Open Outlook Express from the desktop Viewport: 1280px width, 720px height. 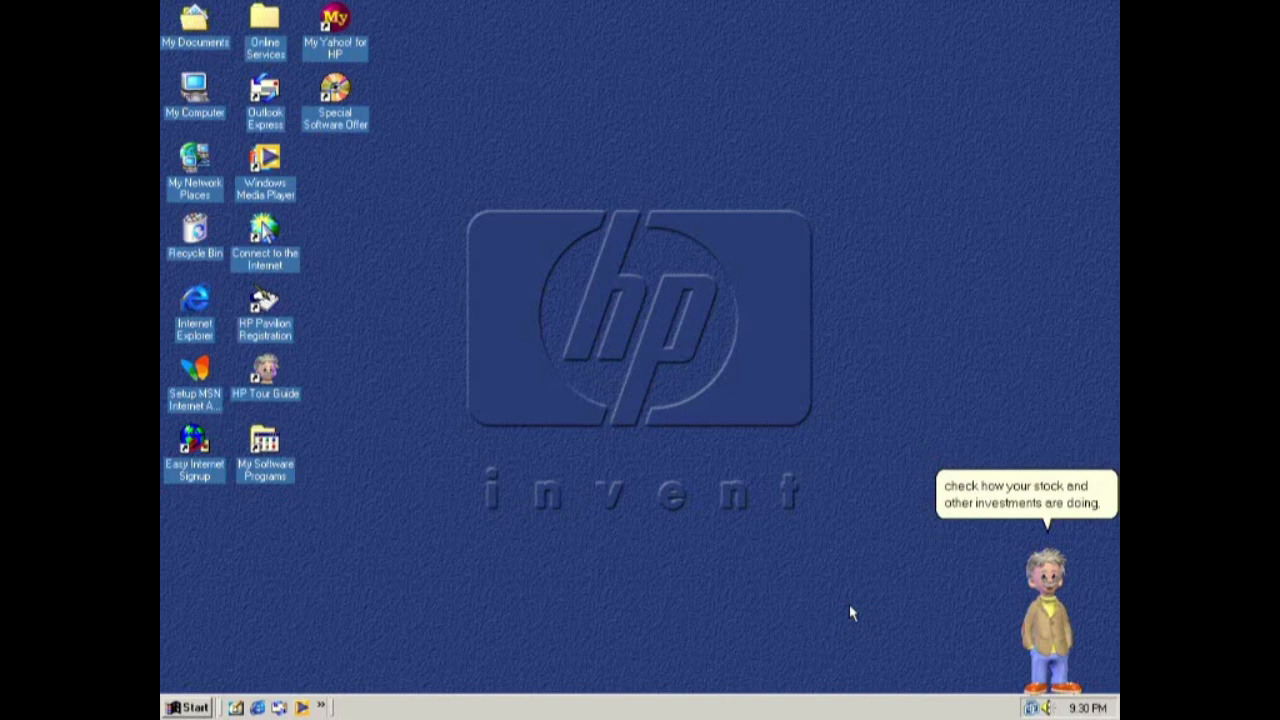(x=265, y=102)
